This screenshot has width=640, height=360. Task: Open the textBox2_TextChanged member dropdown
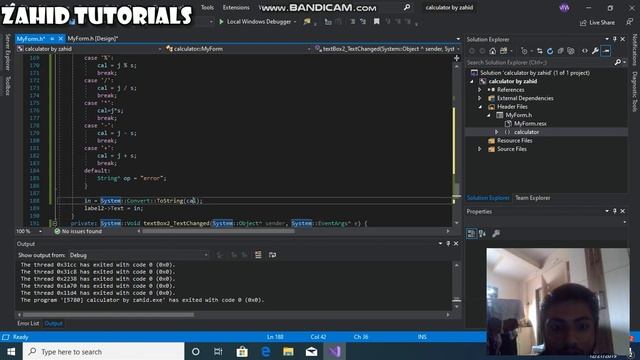[x=387, y=49]
